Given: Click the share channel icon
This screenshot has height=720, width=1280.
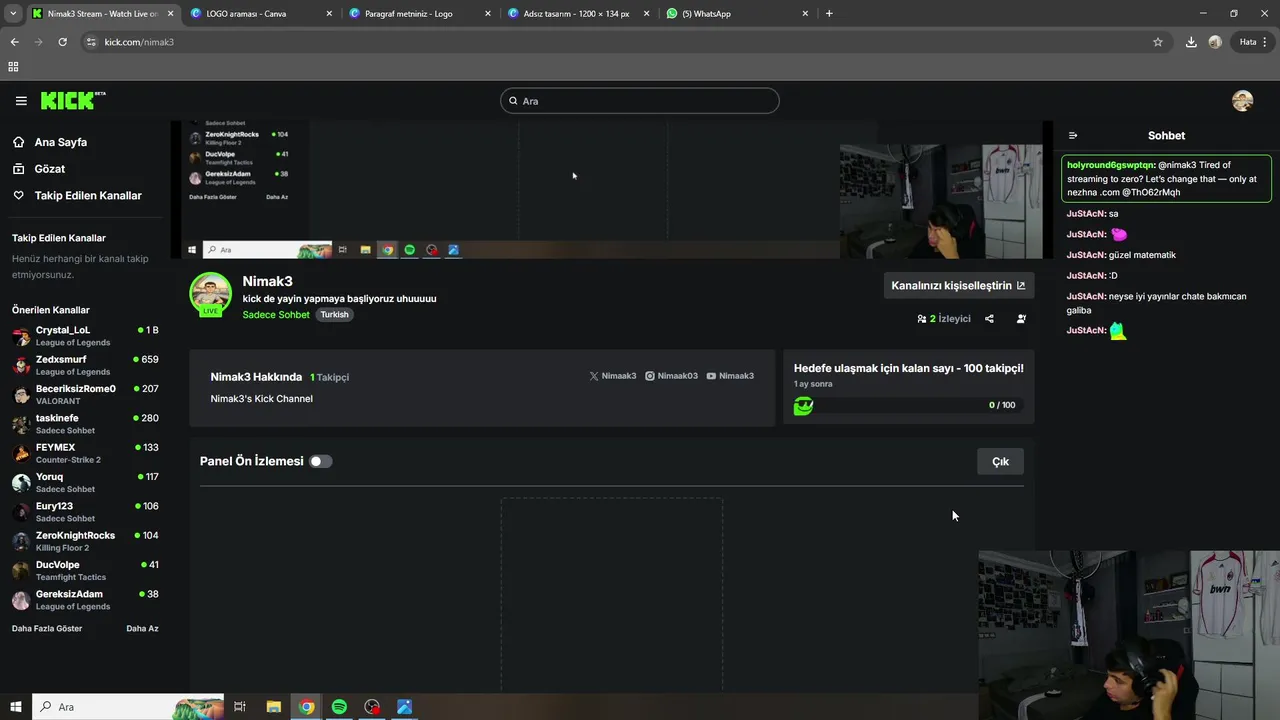Looking at the screenshot, I should click(989, 319).
